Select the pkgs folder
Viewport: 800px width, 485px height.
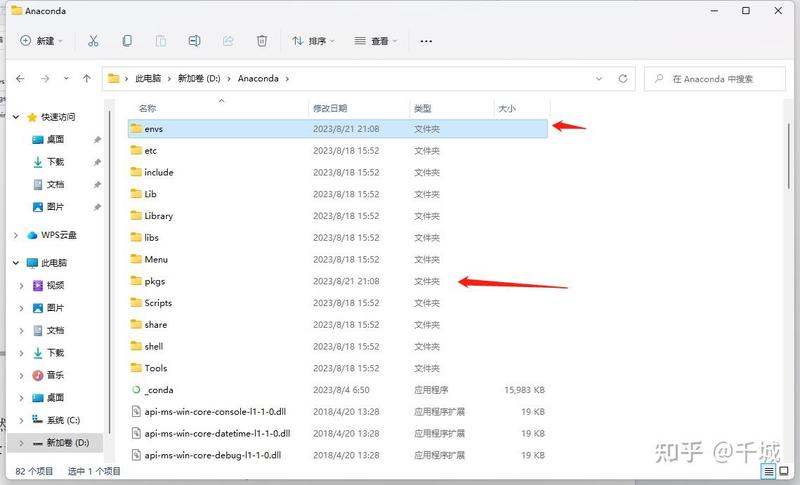(338, 282)
